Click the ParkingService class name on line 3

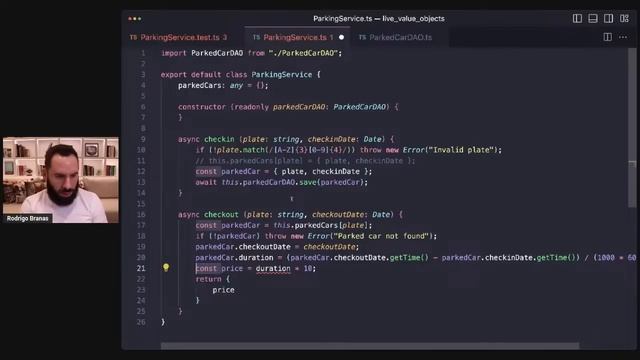pos(282,75)
